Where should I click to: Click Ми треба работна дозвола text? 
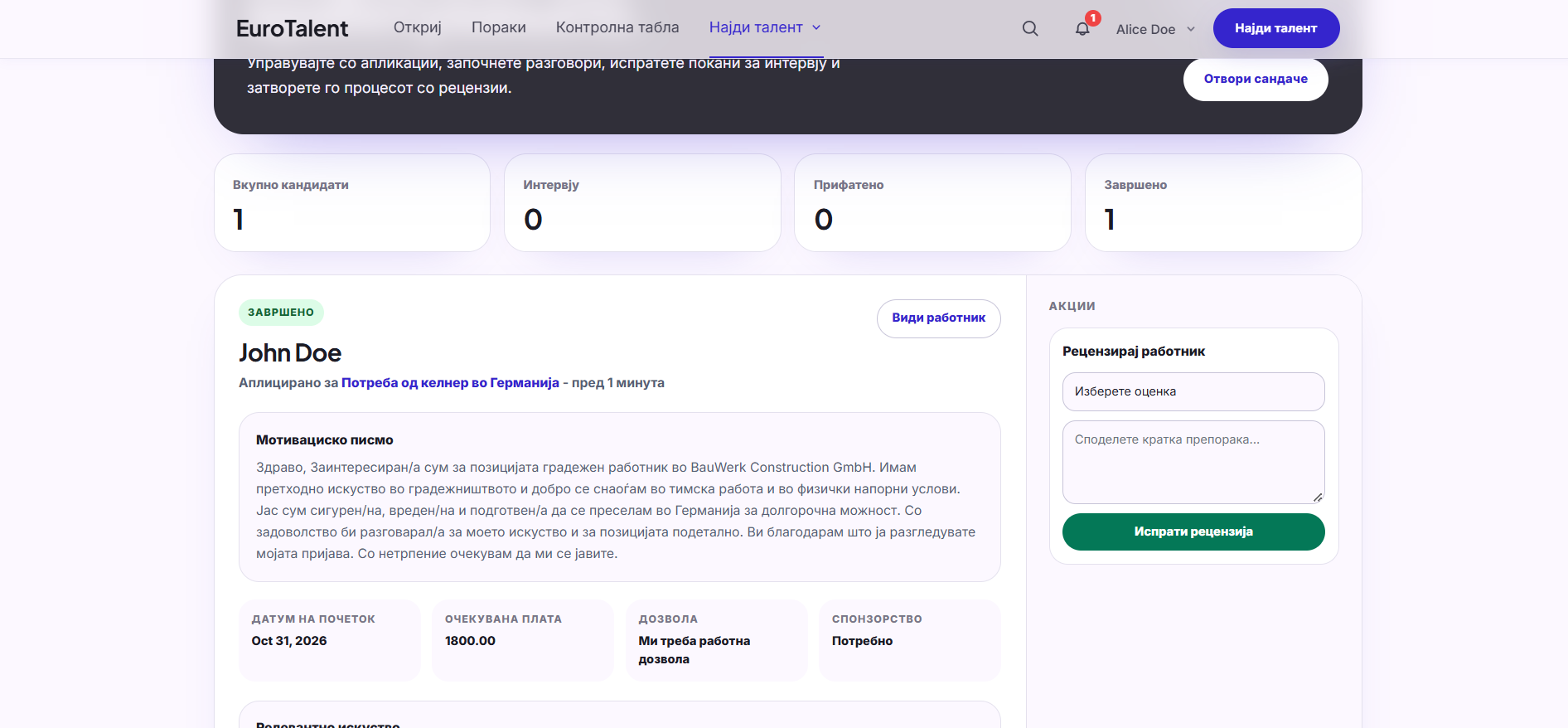[694, 650]
